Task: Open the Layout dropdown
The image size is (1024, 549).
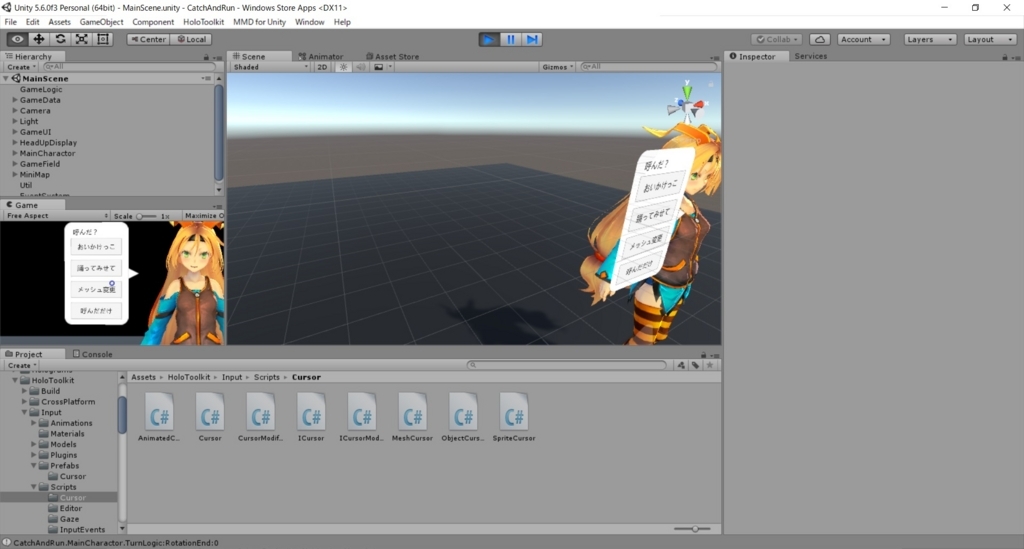Action: tap(990, 39)
